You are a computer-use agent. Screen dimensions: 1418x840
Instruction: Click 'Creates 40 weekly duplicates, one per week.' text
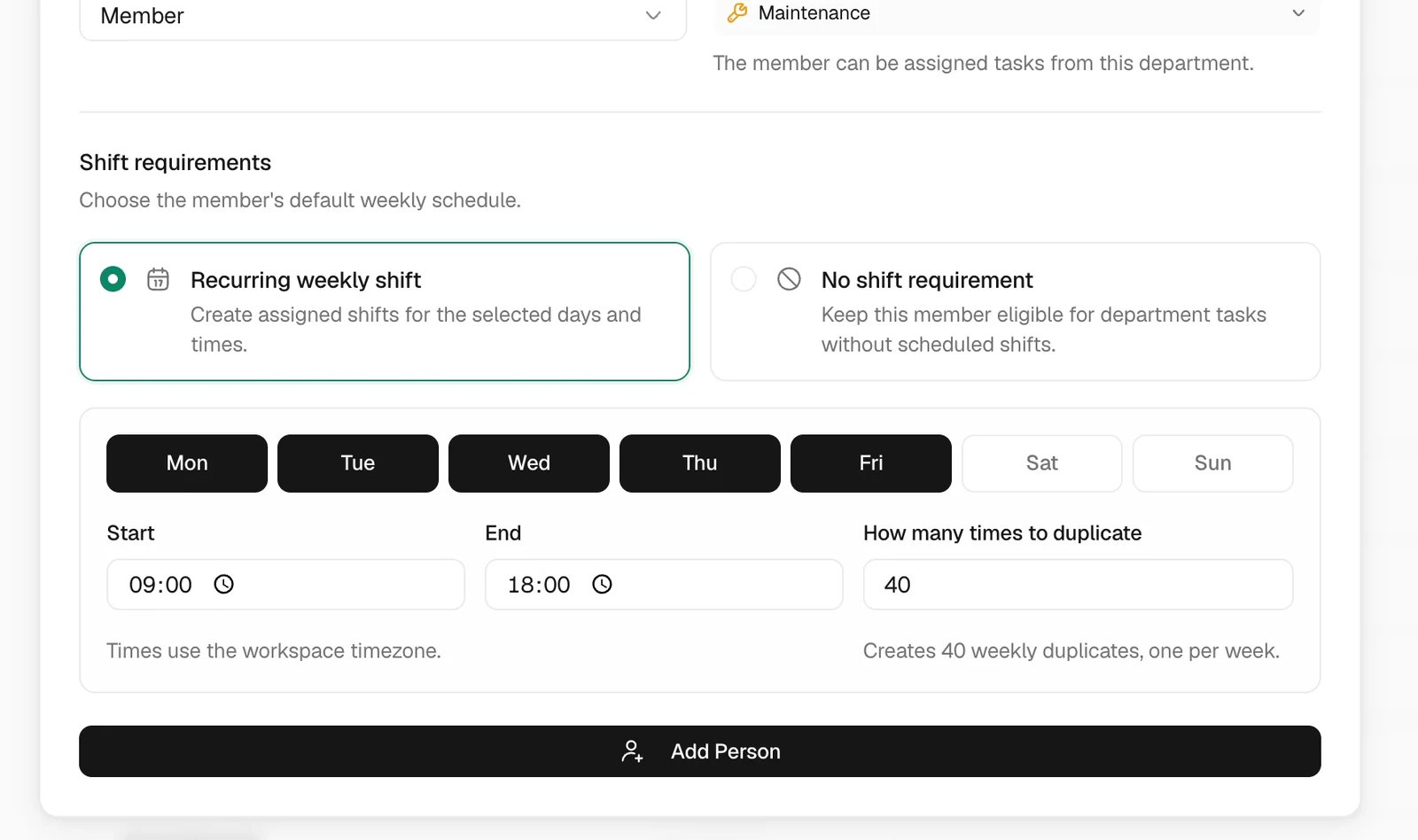click(x=1071, y=650)
